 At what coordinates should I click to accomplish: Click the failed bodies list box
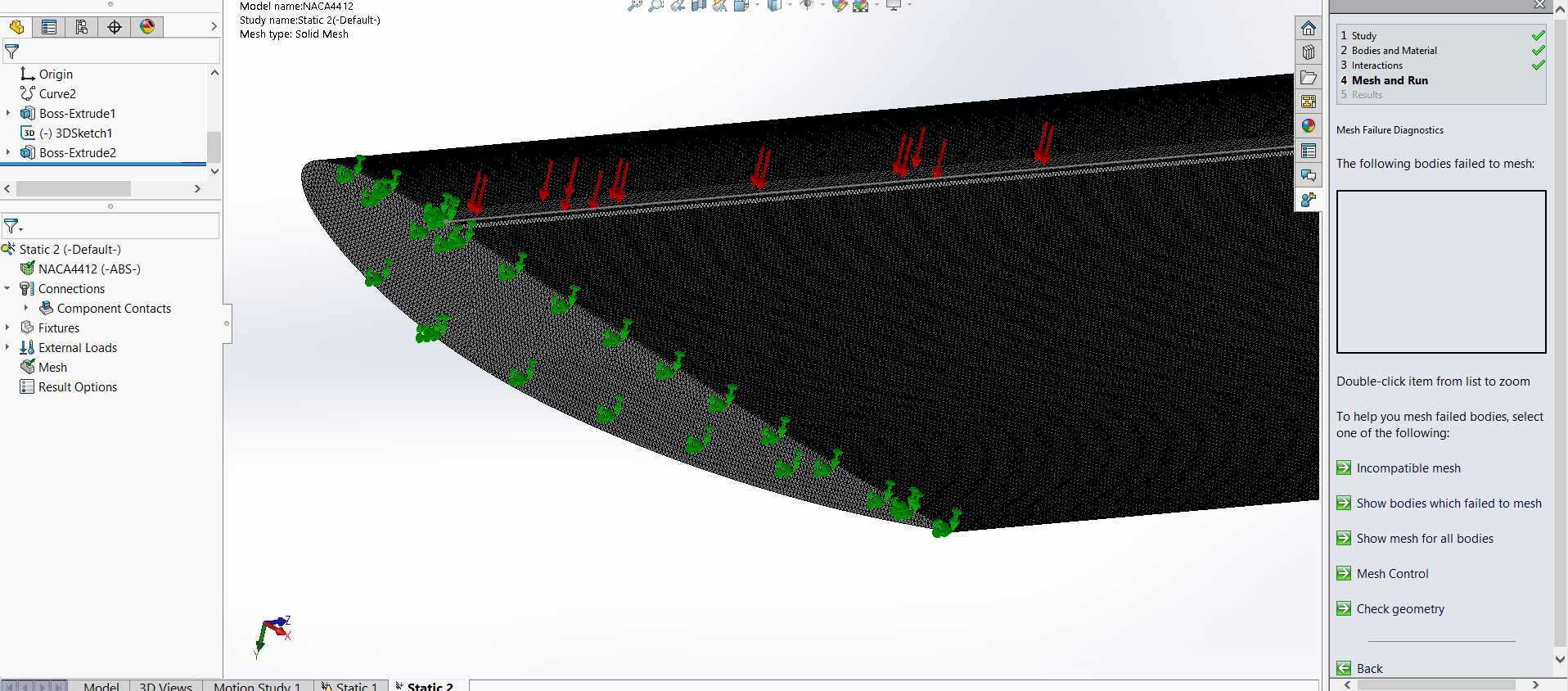click(x=1441, y=272)
